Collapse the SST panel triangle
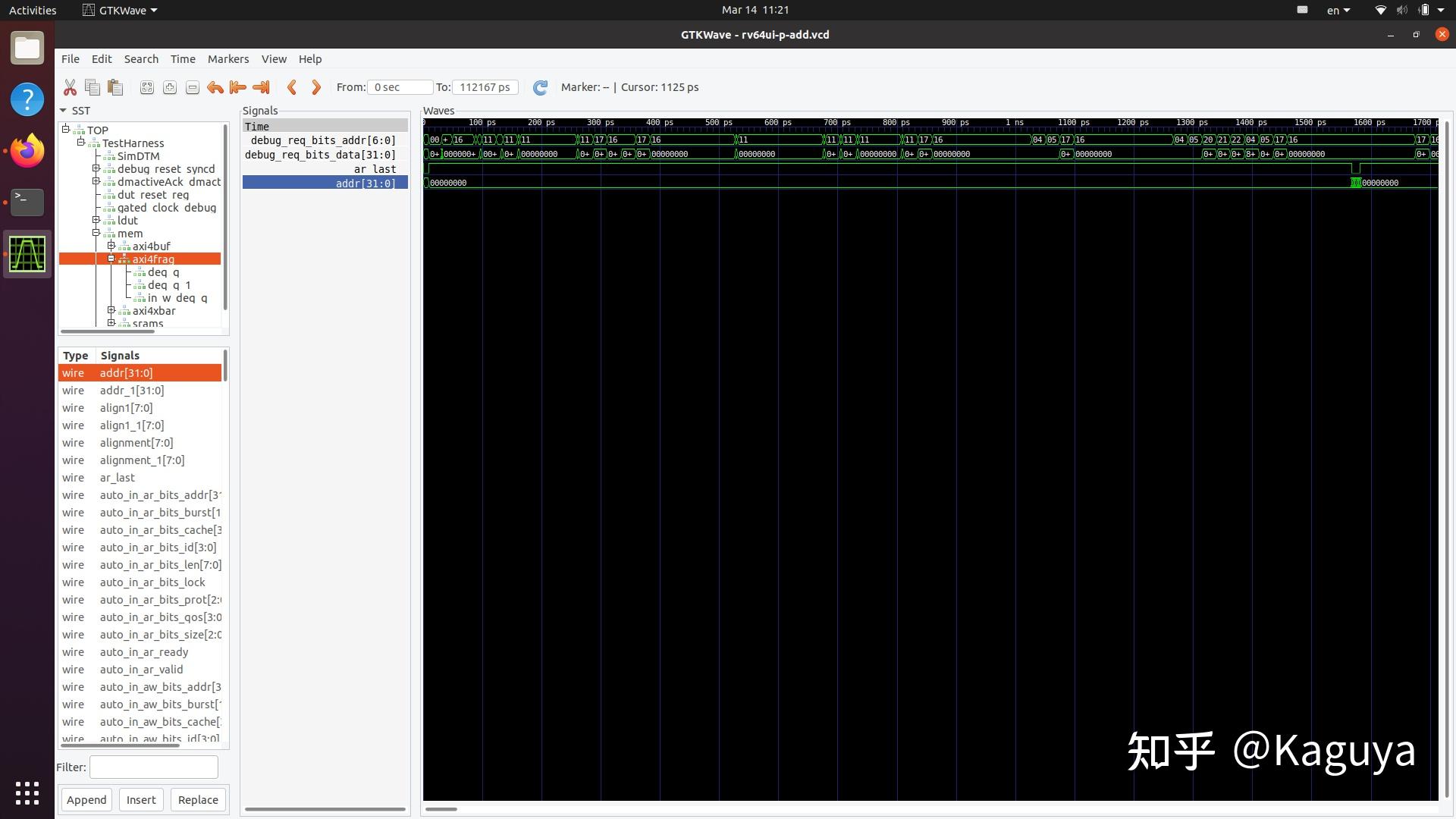Screen dimensions: 1456x819 click(64, 111)
